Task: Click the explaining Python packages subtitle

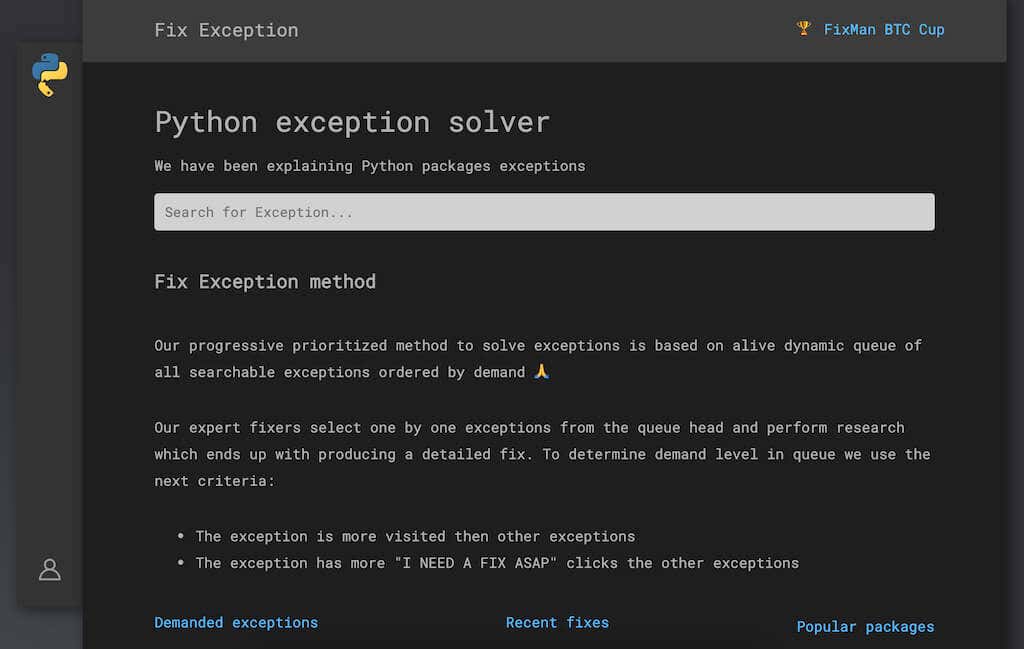Action: (370, 166)
